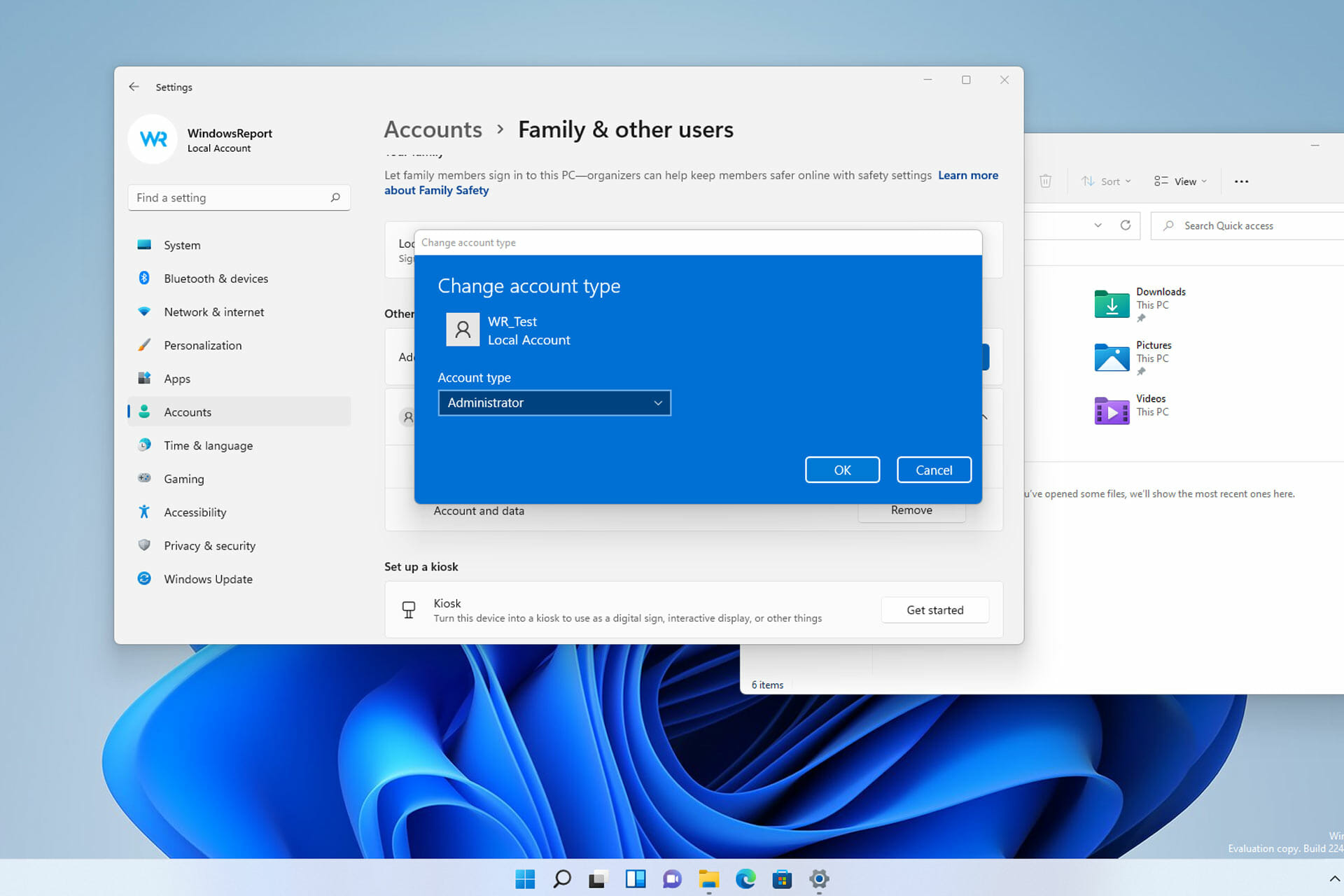Toggle Administrator account type selection
This screenshot has height=896, width=1344.
coord(554,402)
